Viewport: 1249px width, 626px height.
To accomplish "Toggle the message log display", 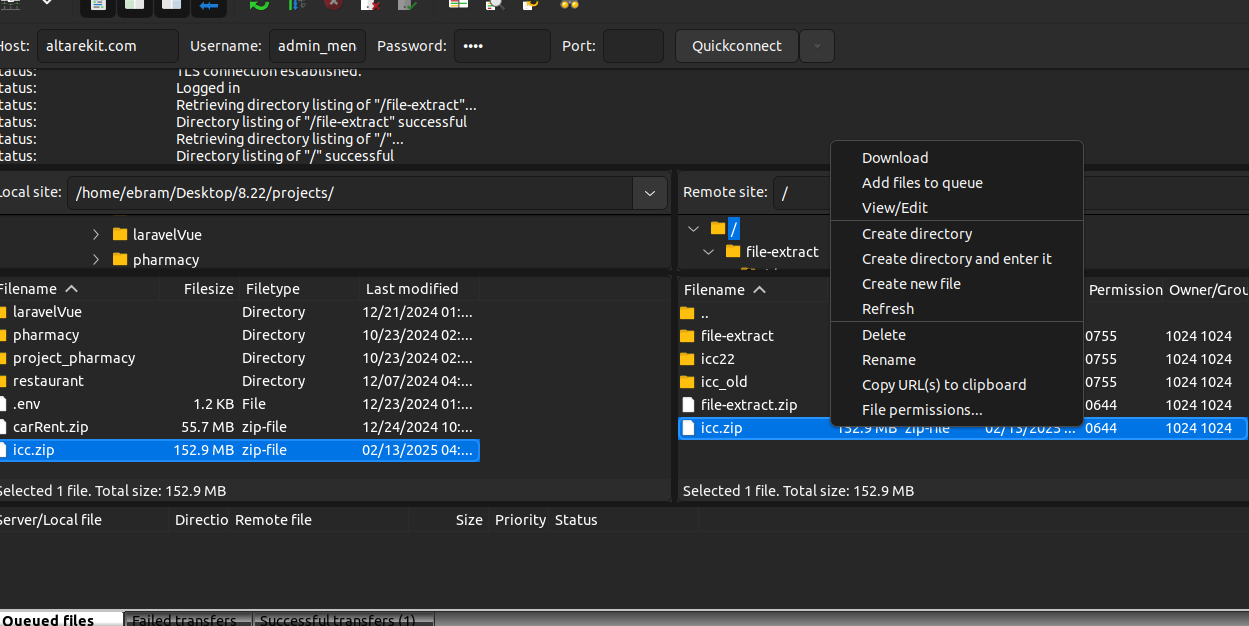I will 98,5.
